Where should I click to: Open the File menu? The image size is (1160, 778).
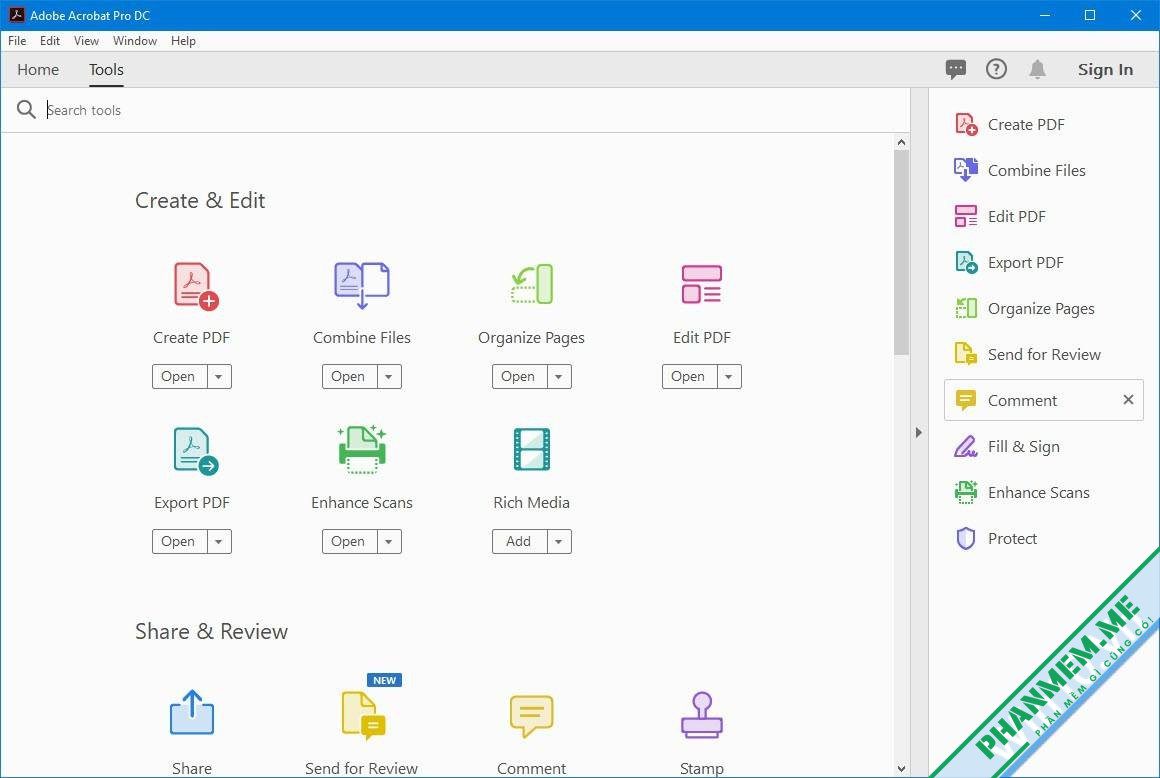[17, 41]
